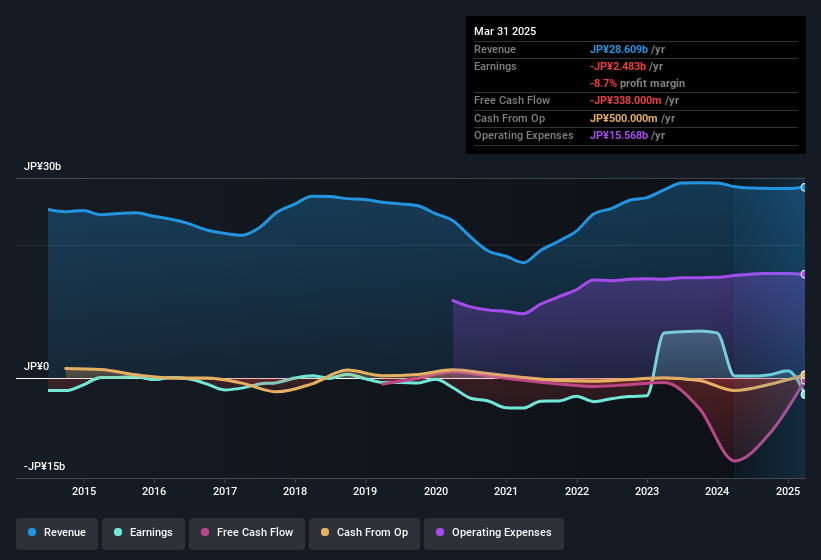This screenshot has width=821, height=560.
Task: Click the -JP¥15b y-axis label
Action: click(x=45, y=466)
